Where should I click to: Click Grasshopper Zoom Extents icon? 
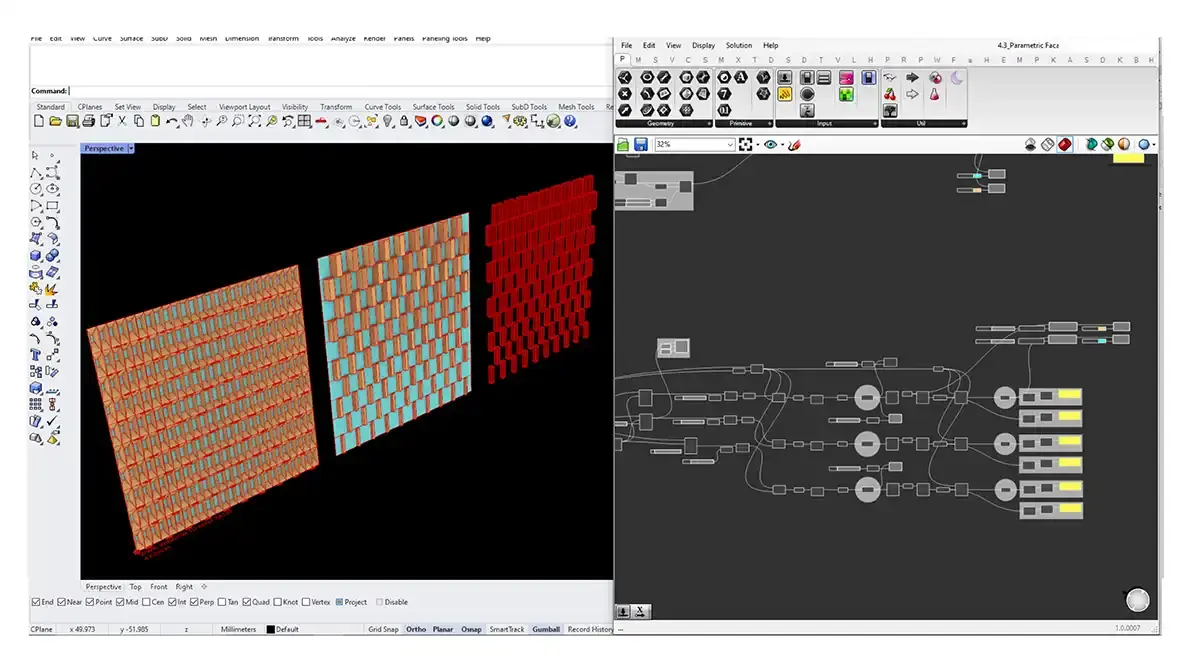coord(745,145)
